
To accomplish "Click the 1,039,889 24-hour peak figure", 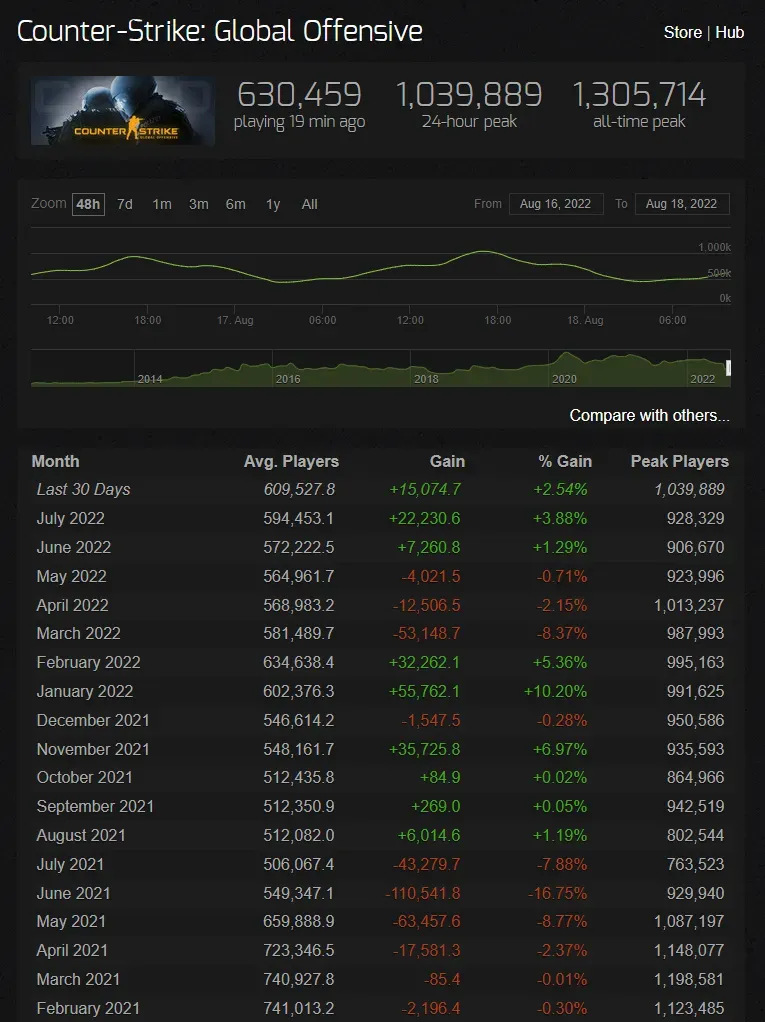I will pos(469,95).
